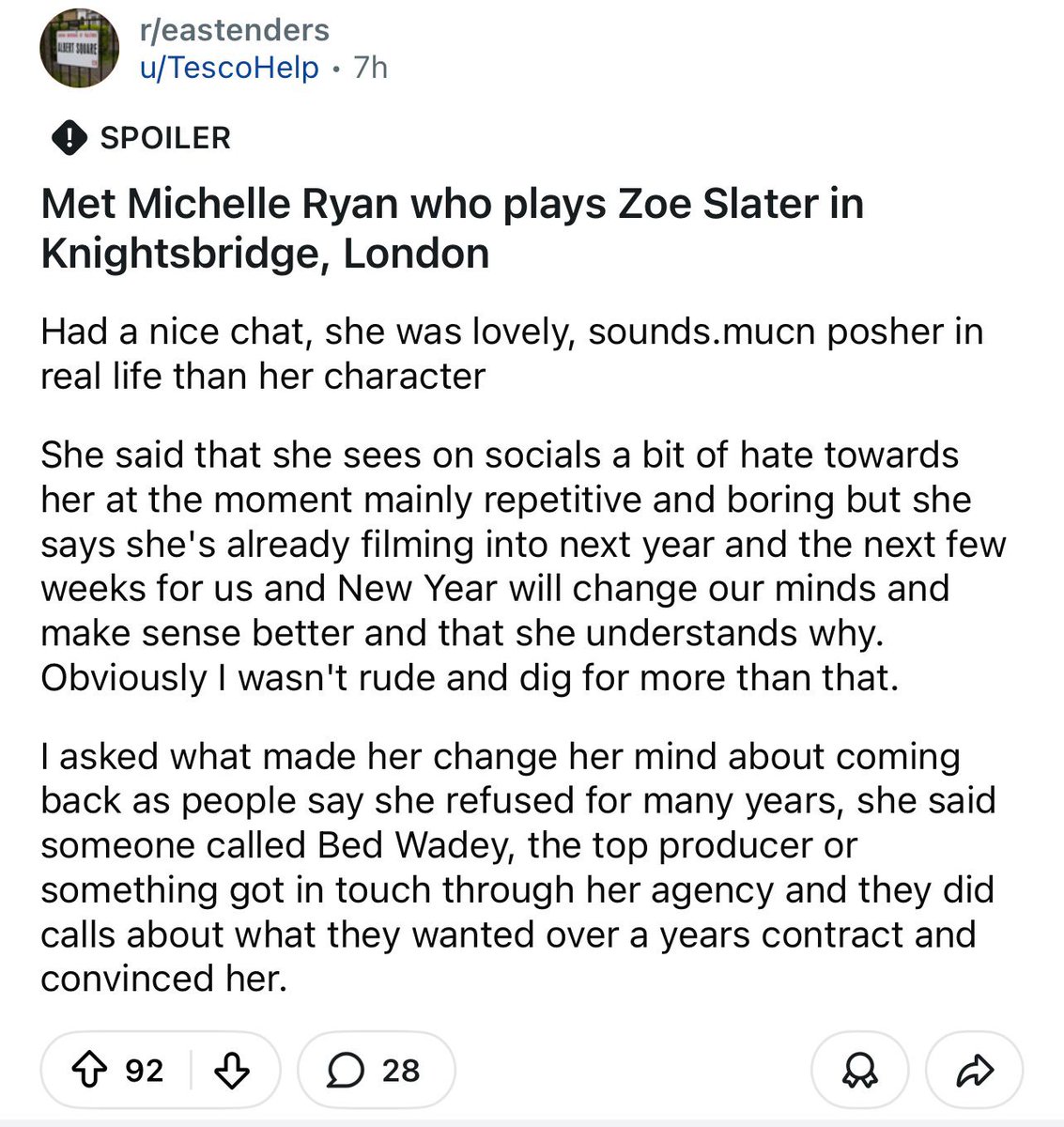
Task: Give an award using ribbon icon
Action: click(x=859, y=1070)
